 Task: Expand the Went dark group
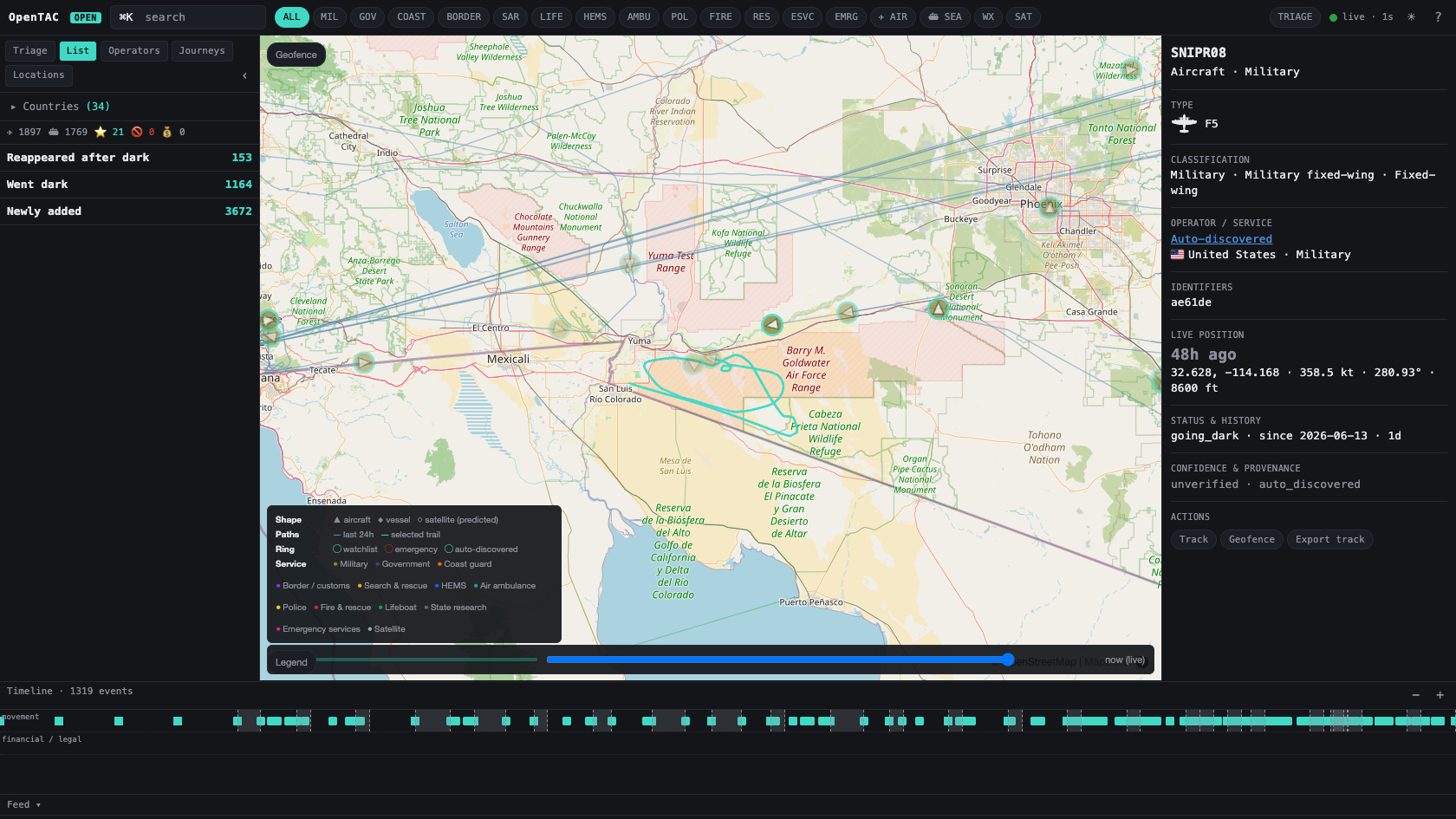coord(130,185)
